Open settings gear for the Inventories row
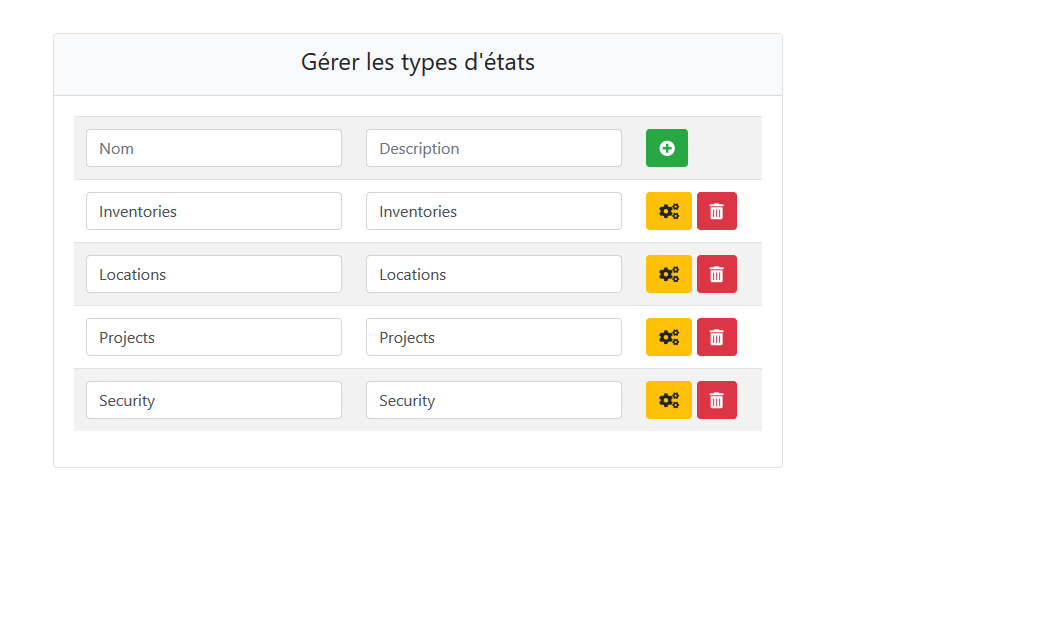The width and height of the screenshot is (1038, 637). tap(668, 211)
